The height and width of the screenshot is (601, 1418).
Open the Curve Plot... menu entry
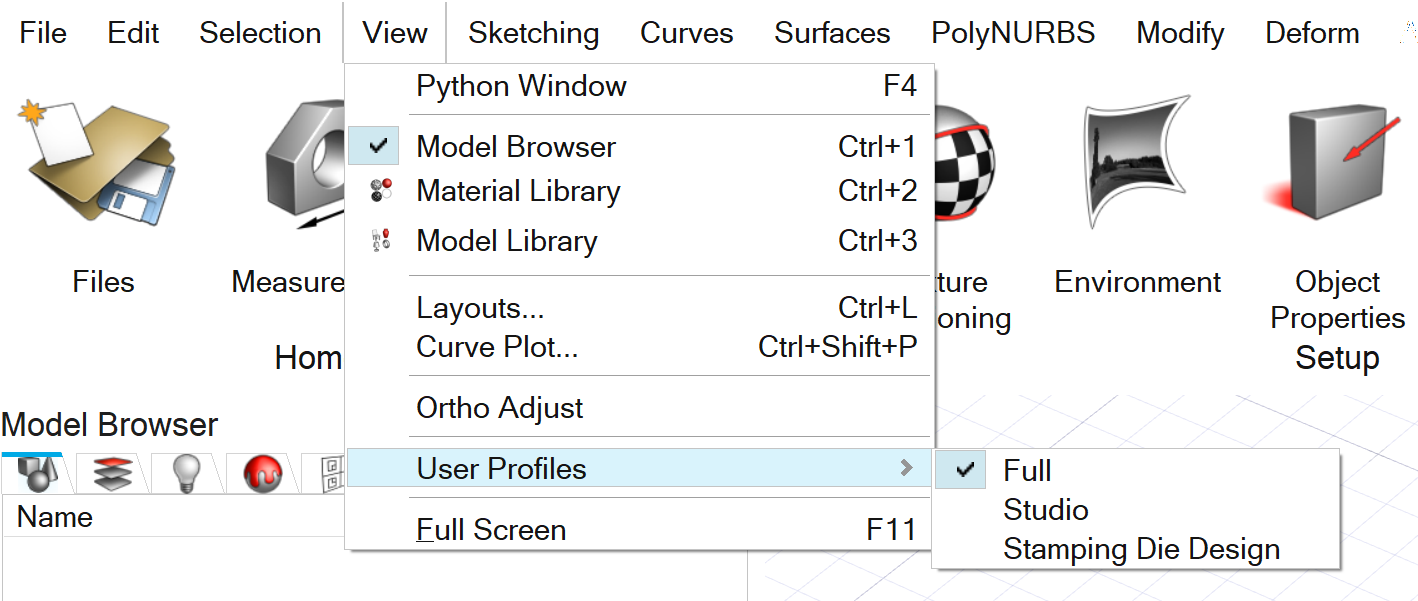point(497,347)
